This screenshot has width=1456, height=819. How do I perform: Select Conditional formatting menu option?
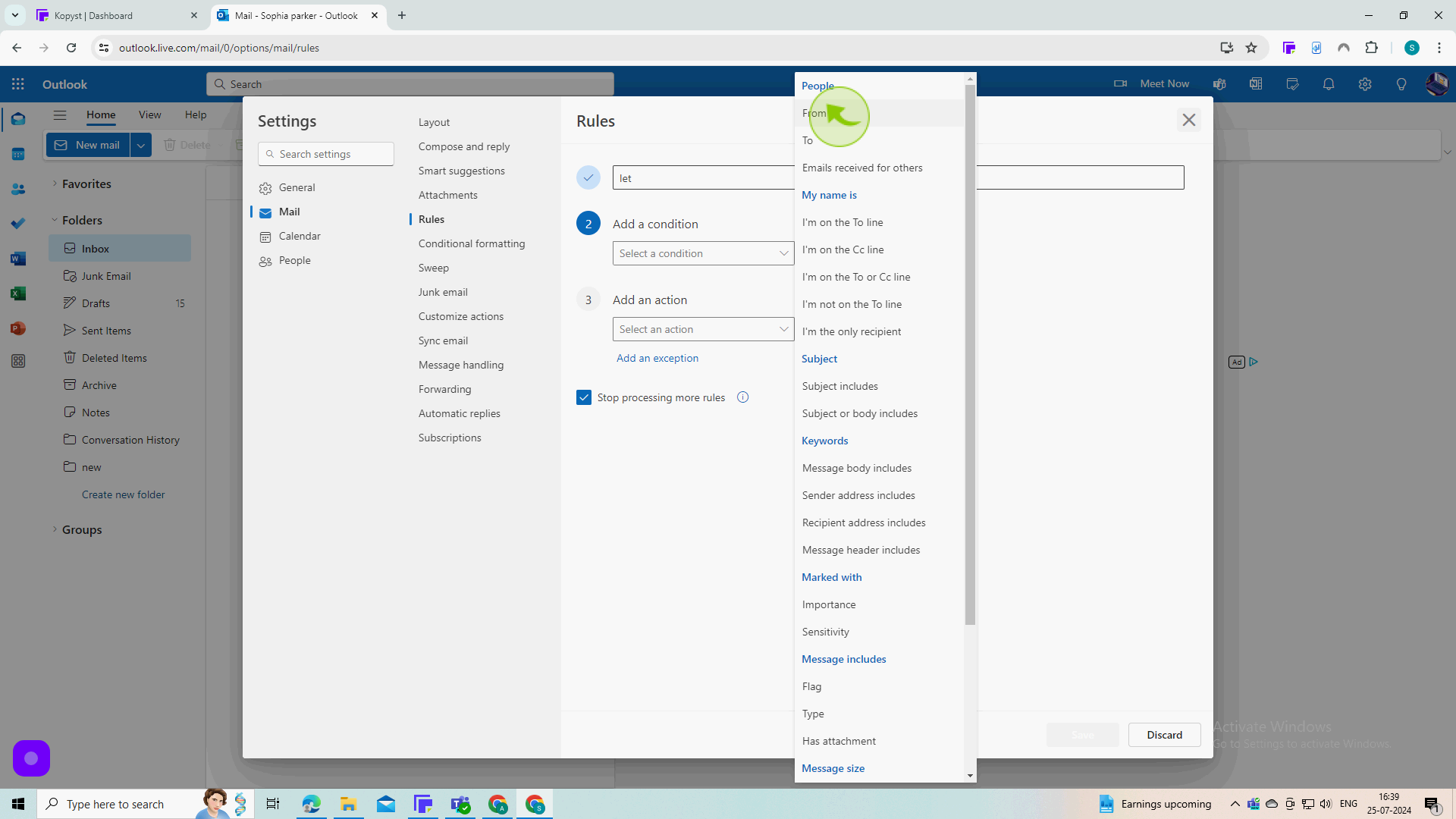click(472, 243)
